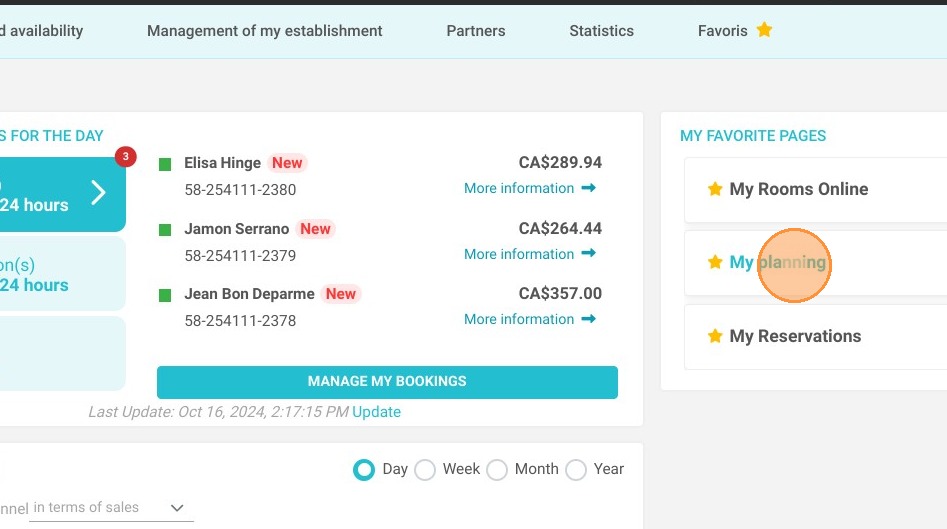This screenshot has width=947, height=529.
Task: Click the New badge next to Jean Bon Deparme
Action: click(341, 294)
